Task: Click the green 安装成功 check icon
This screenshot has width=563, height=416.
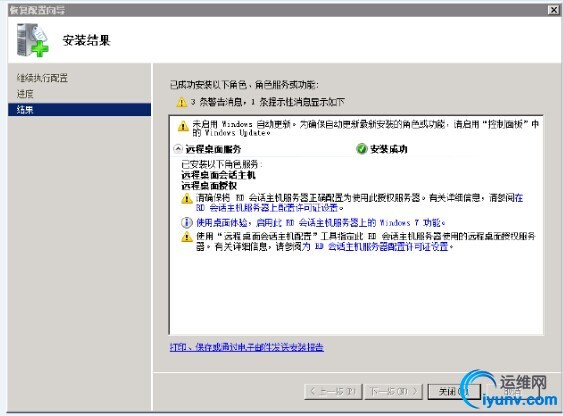Action: pos(362,149)
